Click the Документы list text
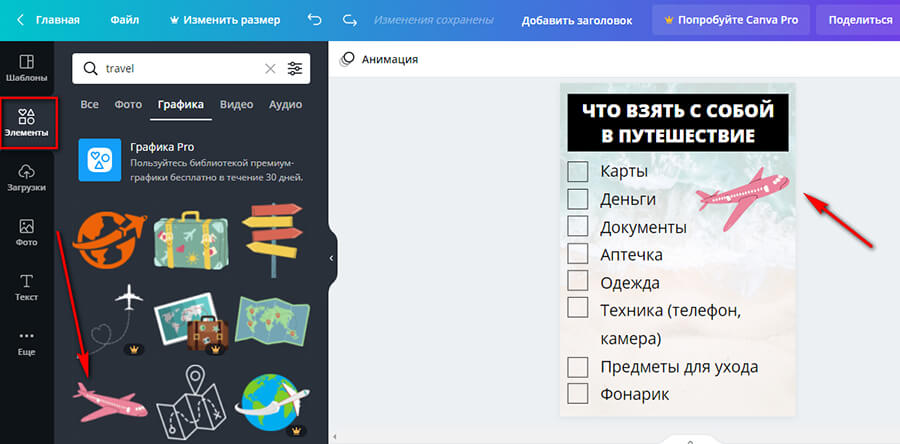The width and height of the screenshot is (900, 444). 643,227
